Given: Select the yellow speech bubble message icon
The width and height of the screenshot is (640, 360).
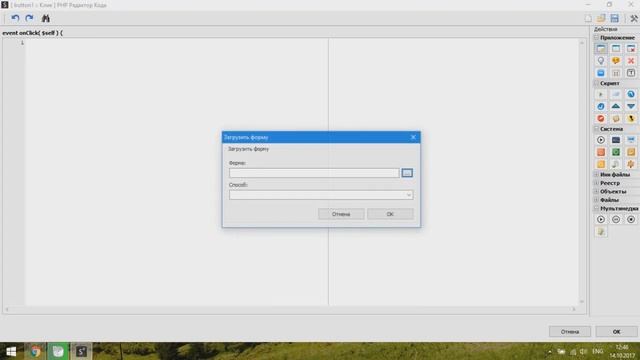Looking at the screenshot, I should (616, 61).
